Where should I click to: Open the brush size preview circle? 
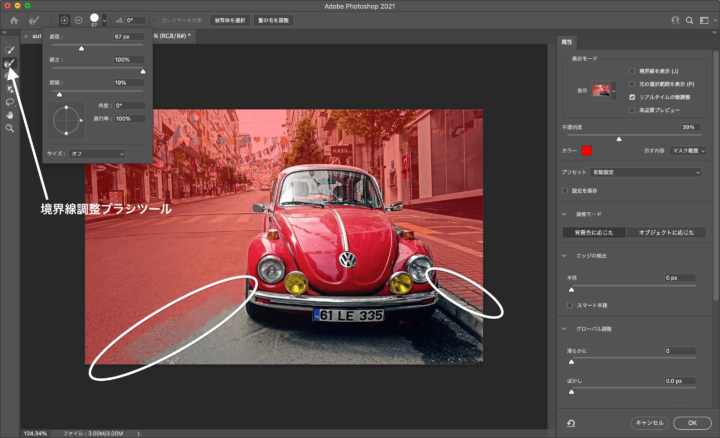coord(94,19)
